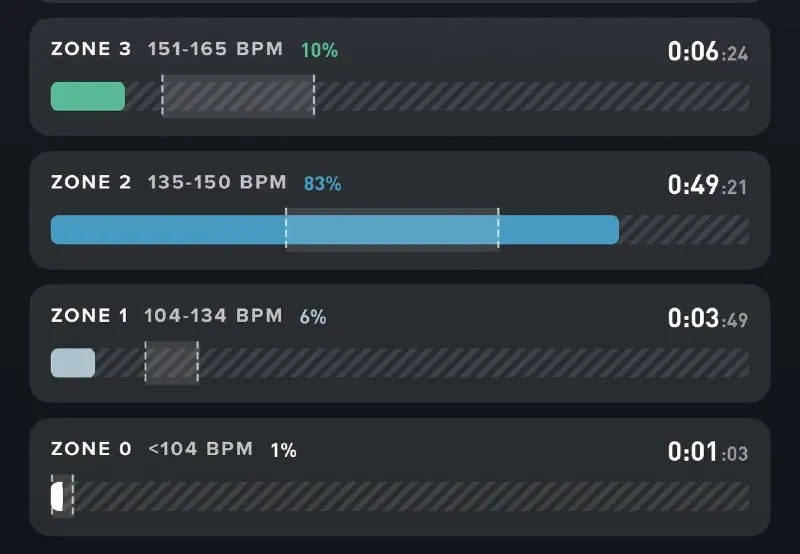
Task: Click the 0:01:03 time in Zone 0
Action: pos(708,451)
